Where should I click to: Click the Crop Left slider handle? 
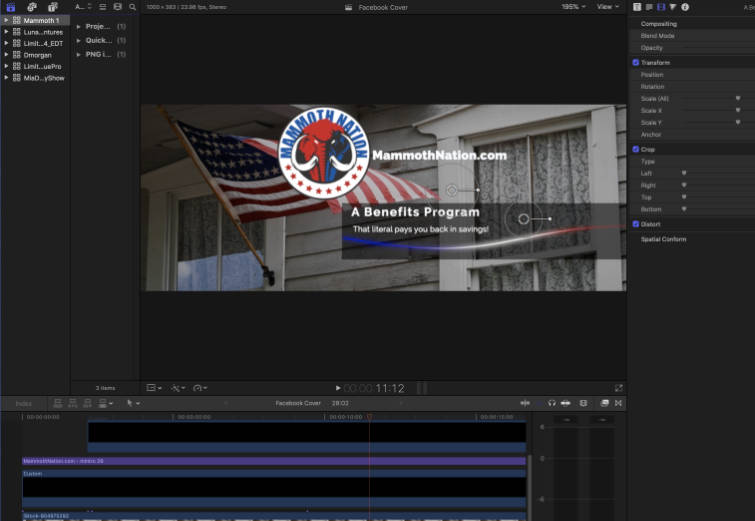click(x=684, y=173)
